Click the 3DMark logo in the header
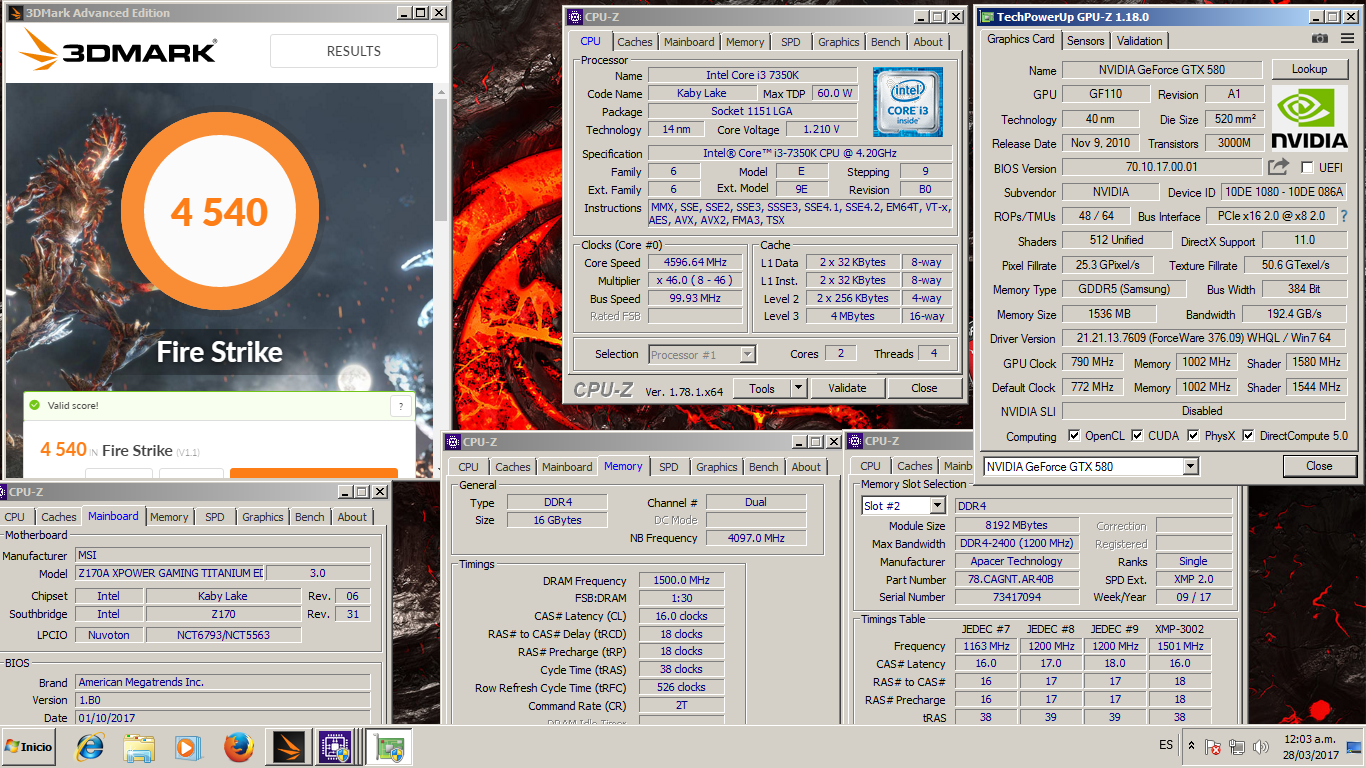The image size is (1366, 768). pos(118,51)
